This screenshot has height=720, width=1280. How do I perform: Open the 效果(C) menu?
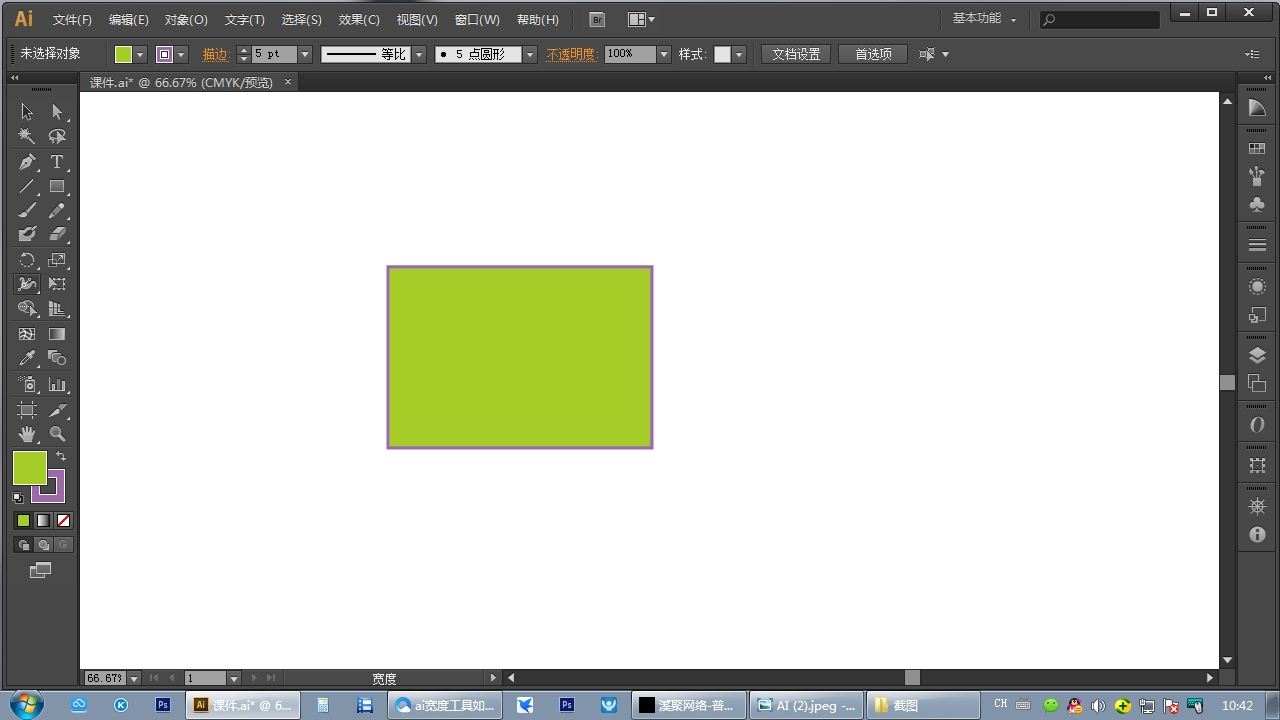[x=359, y=20]
